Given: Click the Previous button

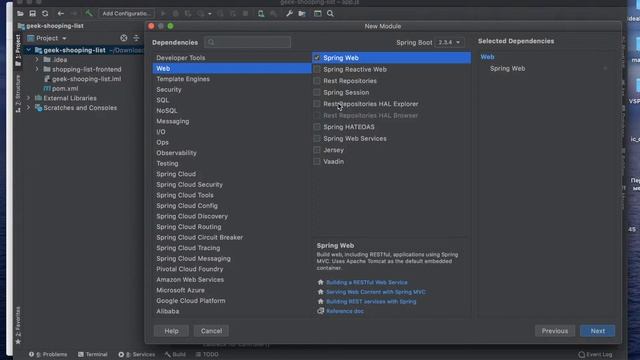Looking at the screenshot, I should [555, 331].
